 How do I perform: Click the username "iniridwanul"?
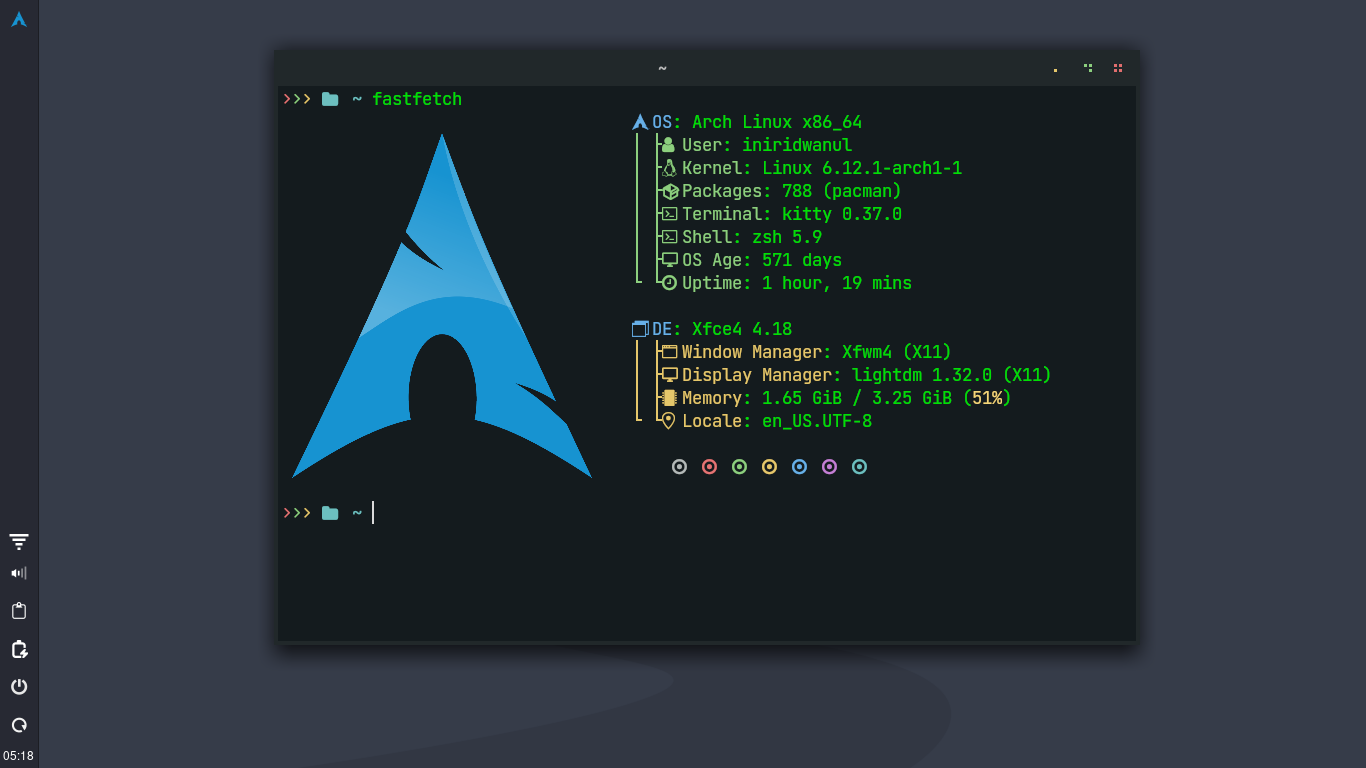pos(797,145)
